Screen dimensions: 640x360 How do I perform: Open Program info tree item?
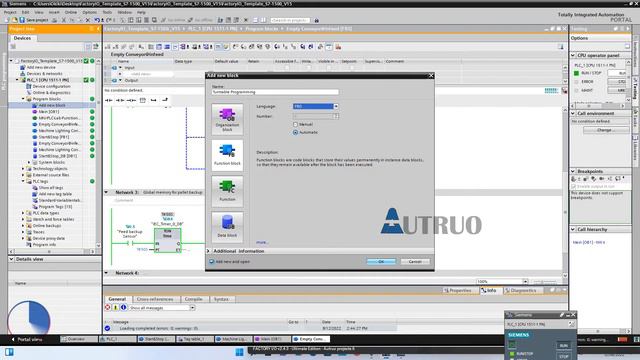tap(44, 244)
